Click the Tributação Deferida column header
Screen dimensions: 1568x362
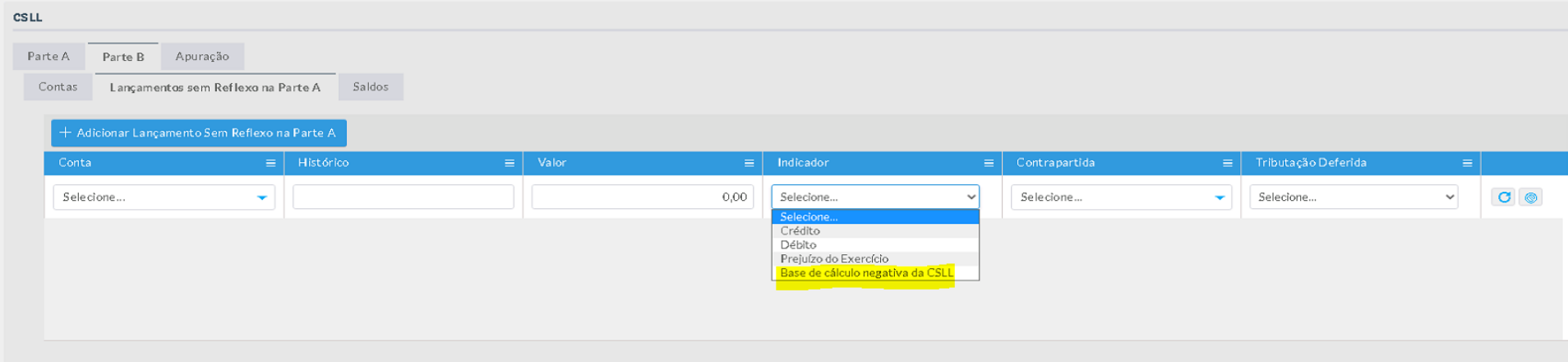[x=1361, y=163]
